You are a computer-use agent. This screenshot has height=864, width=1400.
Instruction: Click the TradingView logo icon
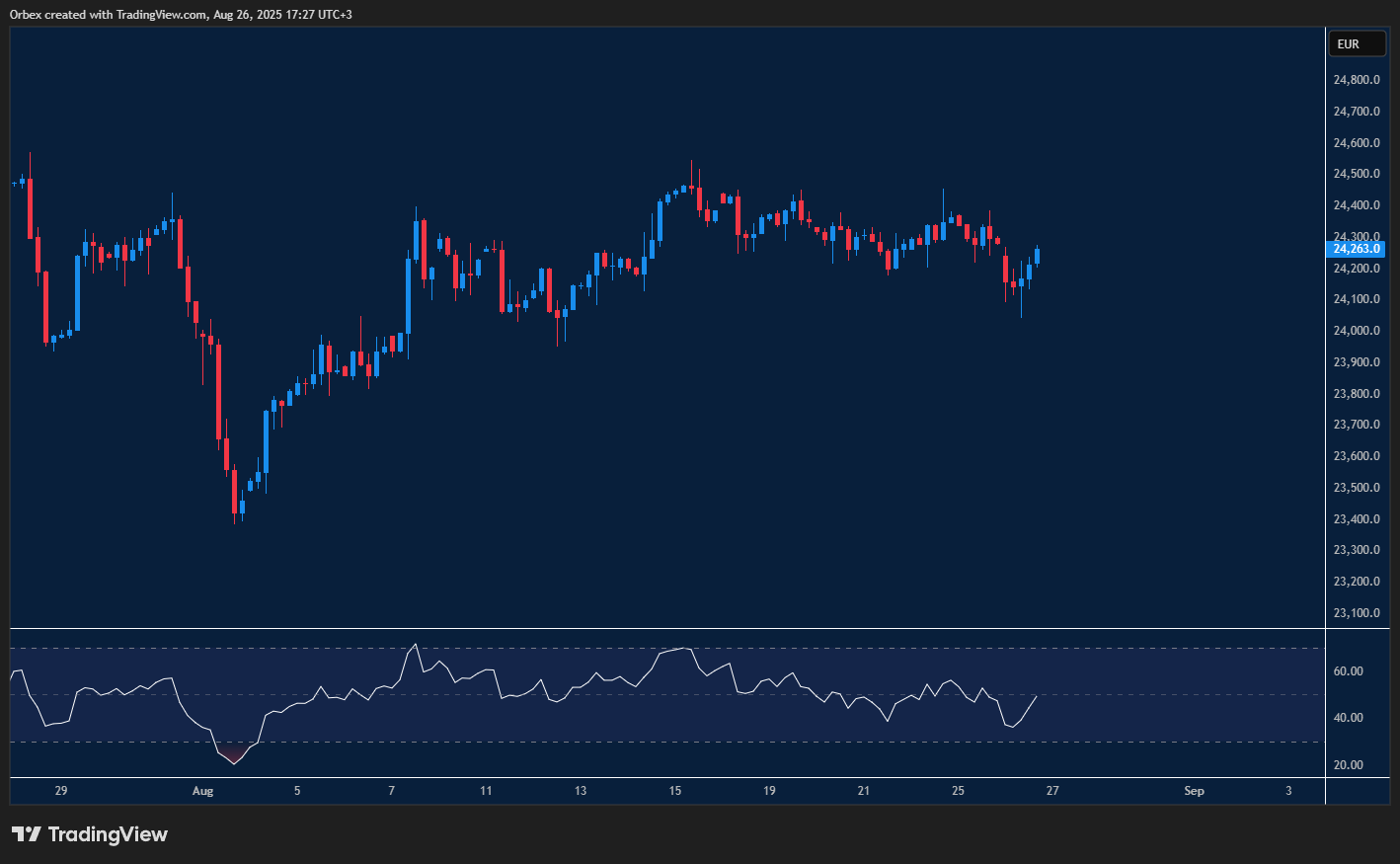point(27,834)
